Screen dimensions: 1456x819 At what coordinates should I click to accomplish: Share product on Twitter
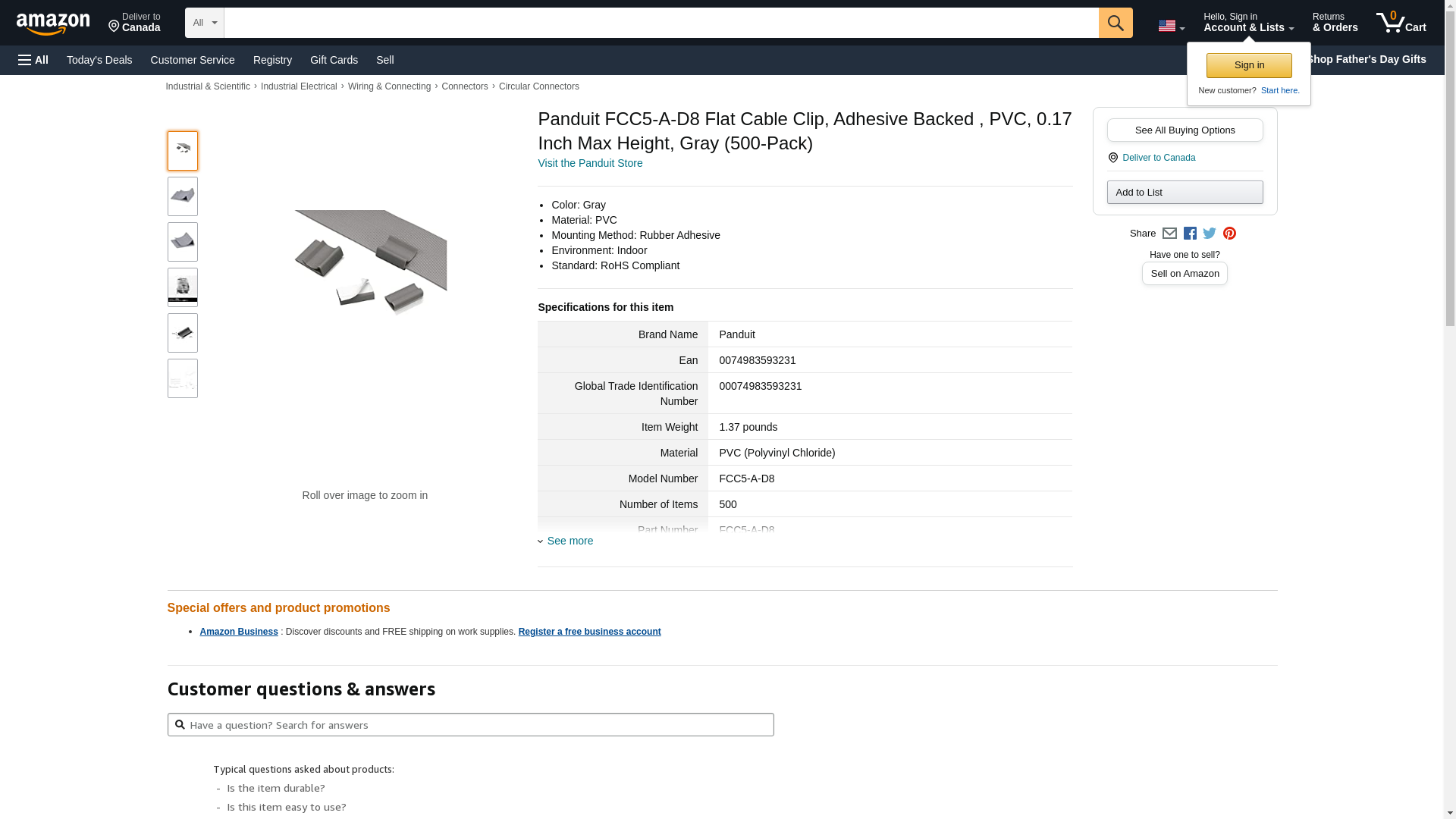click(1210, 234)
